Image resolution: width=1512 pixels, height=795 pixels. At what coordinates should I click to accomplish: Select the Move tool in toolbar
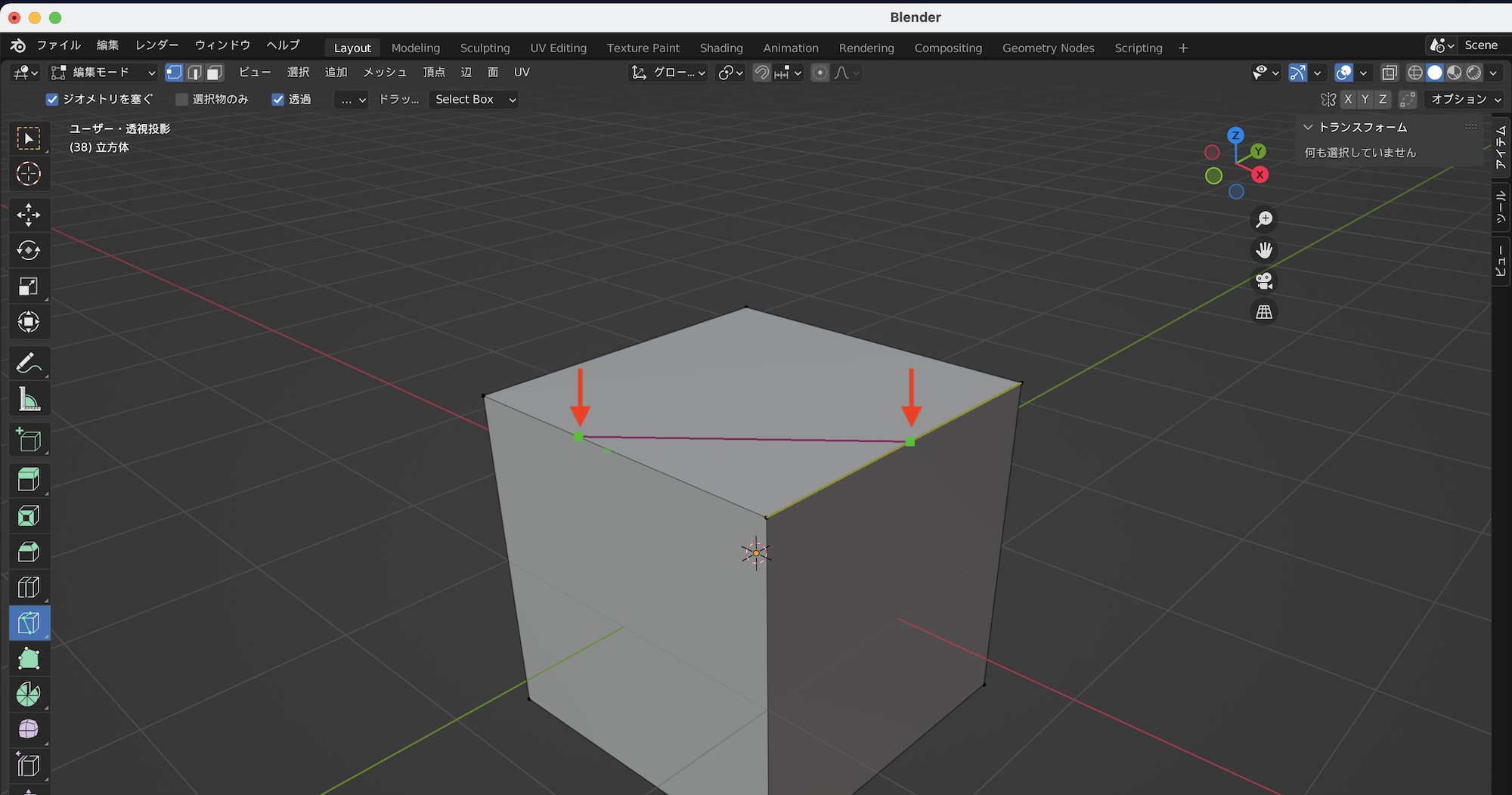[29, 215]
